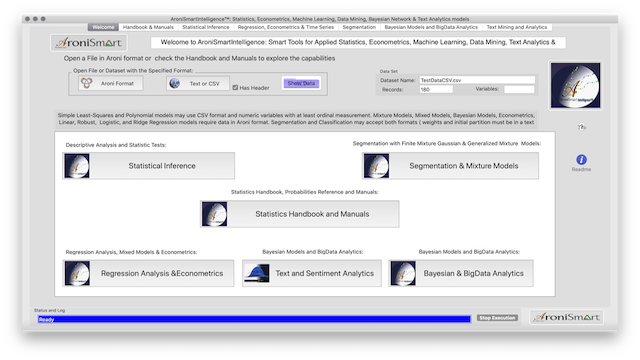Click the welcome message banner text
The height and width of the screenshot is (360, 640).
358,42
